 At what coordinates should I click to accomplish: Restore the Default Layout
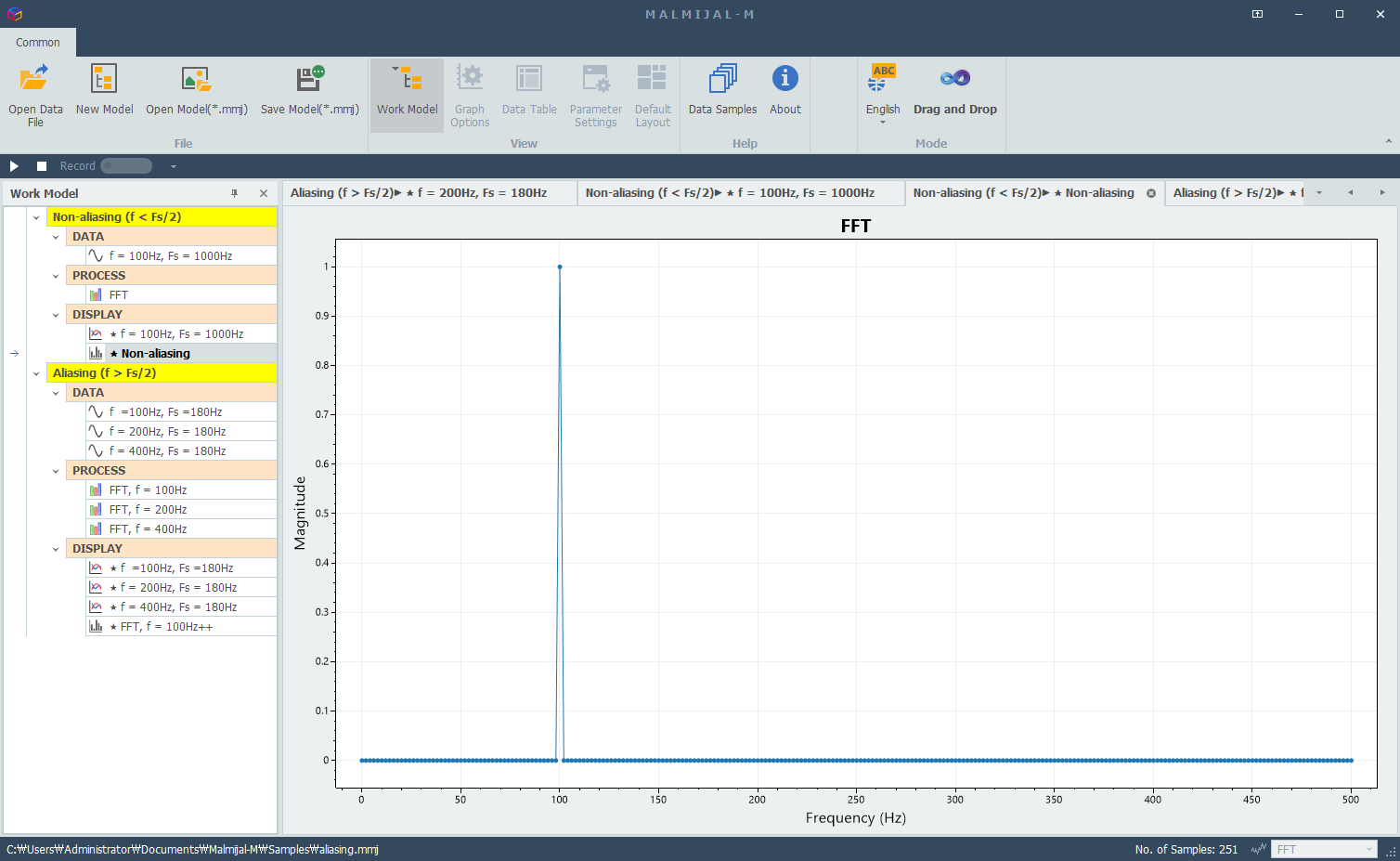click(x=653, y=95)
